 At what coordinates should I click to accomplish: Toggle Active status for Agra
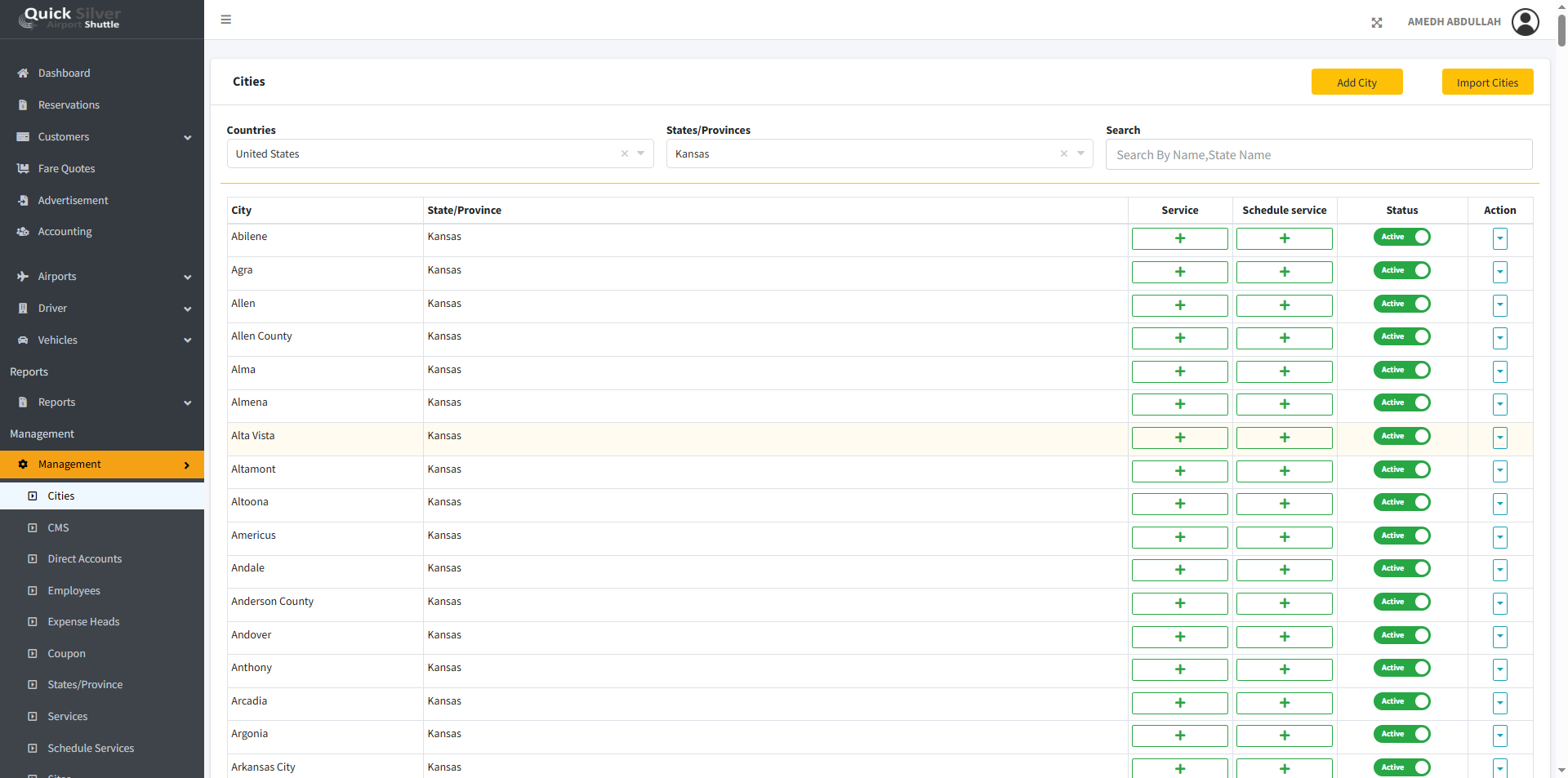coord(1401,270)
